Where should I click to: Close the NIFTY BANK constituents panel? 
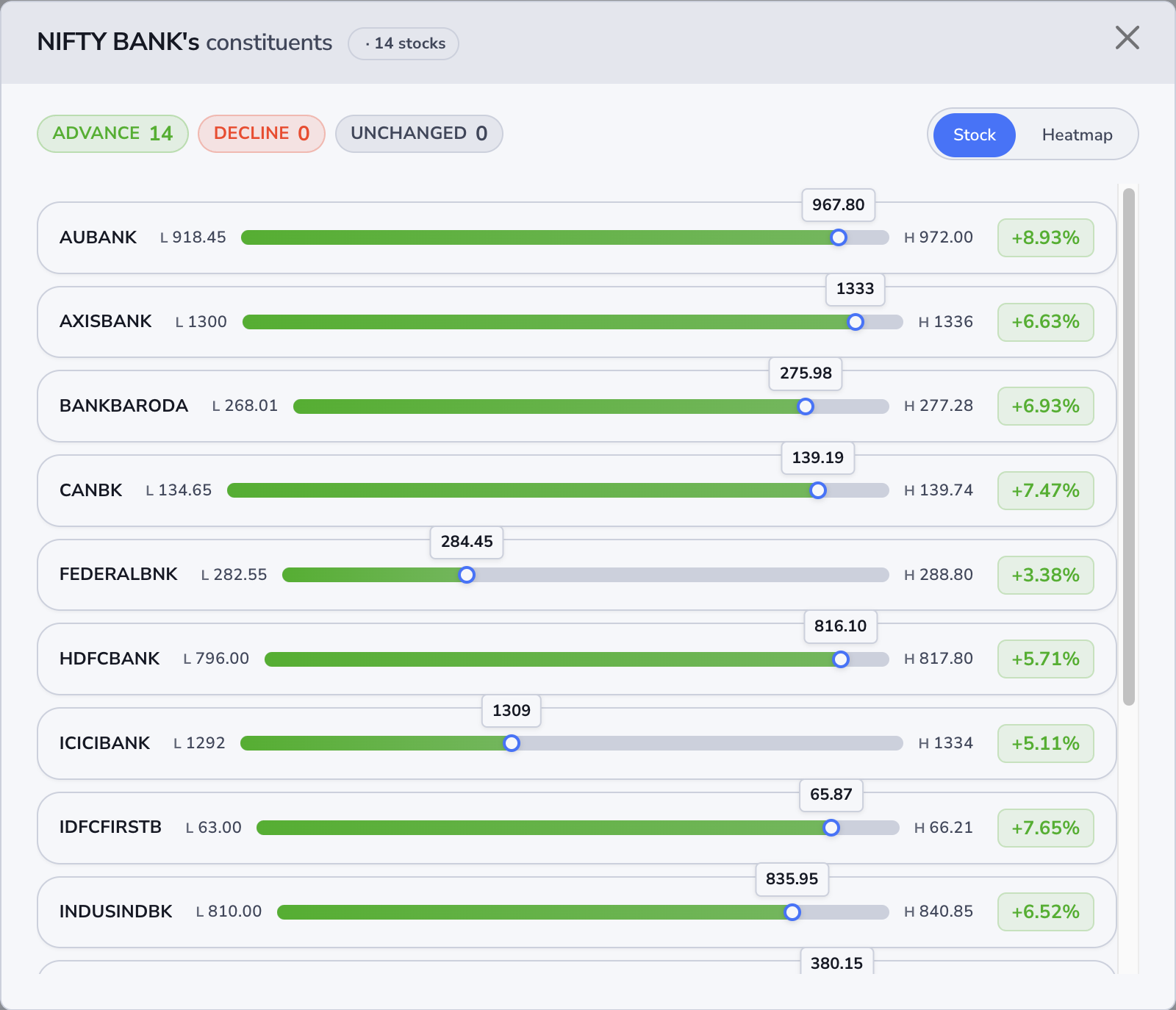pos(1126,38)
